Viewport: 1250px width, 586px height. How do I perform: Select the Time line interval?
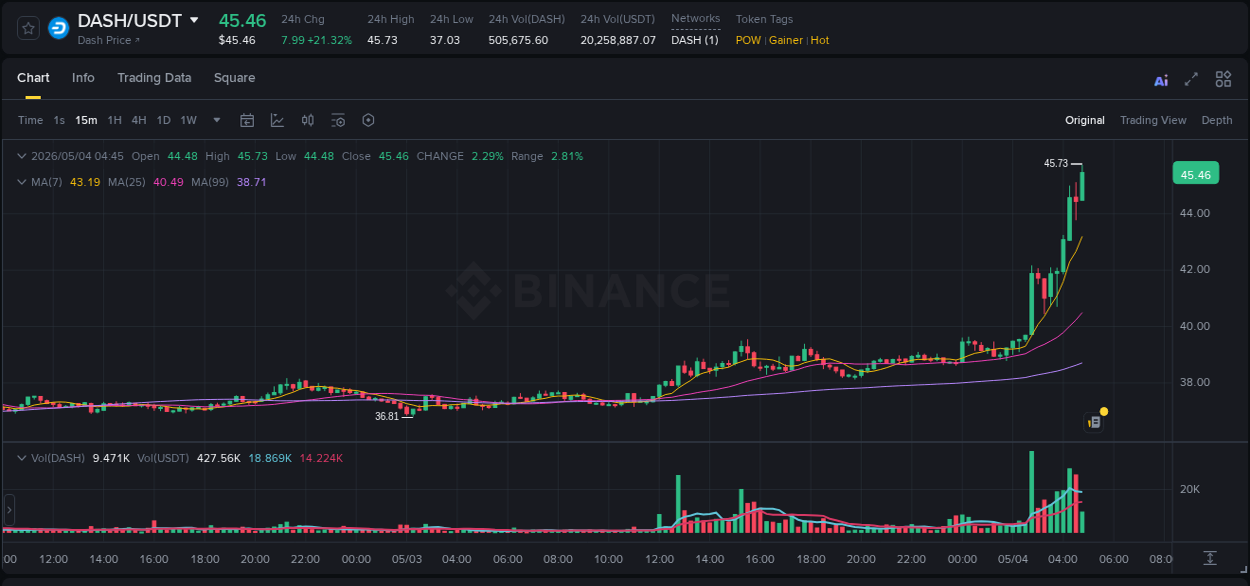point(31,120)
